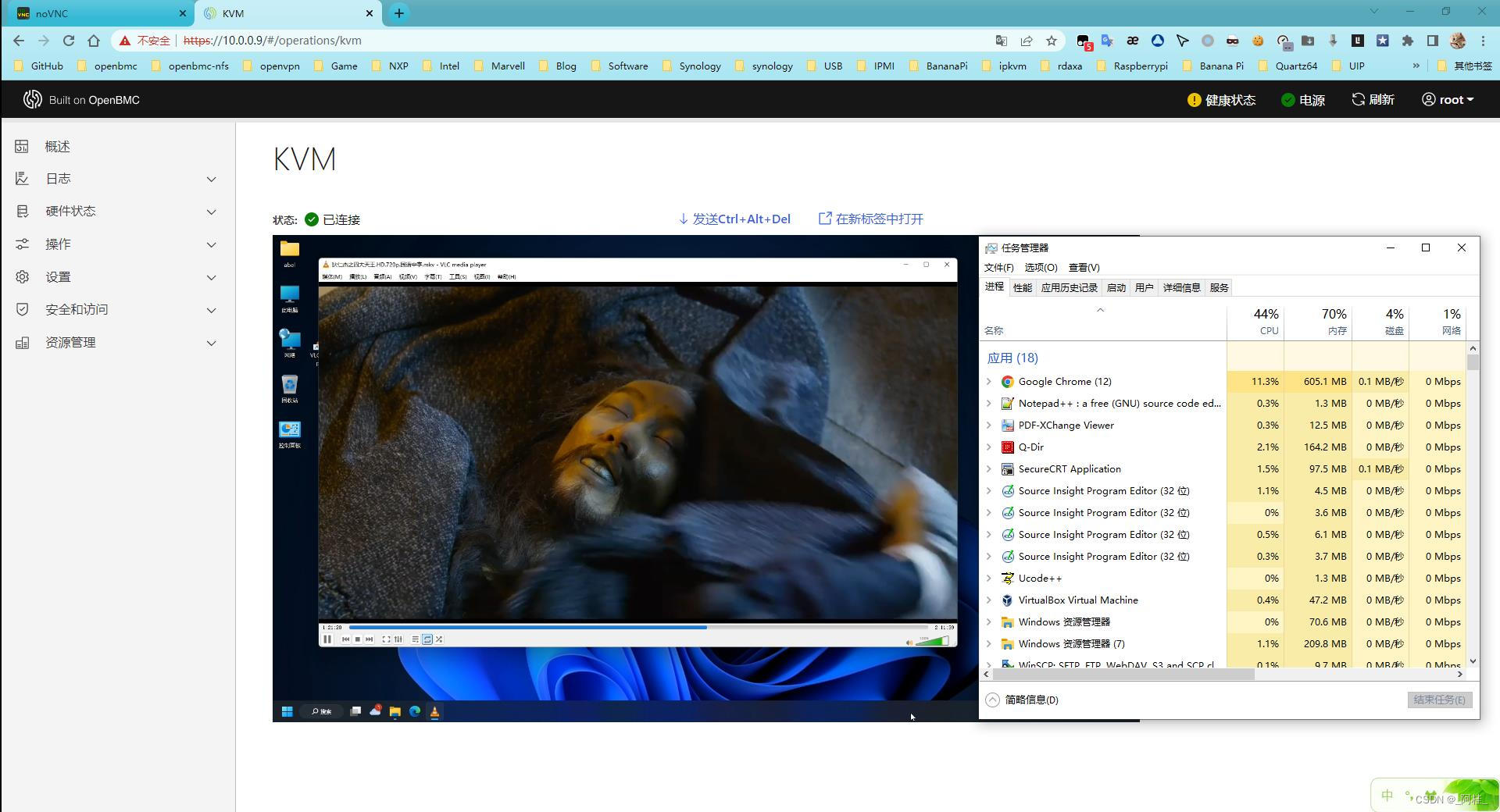This screenshot has width=1500, height=812.
Task: Toggle VLC fullscreen mode icon
Action: click(386, 639)
